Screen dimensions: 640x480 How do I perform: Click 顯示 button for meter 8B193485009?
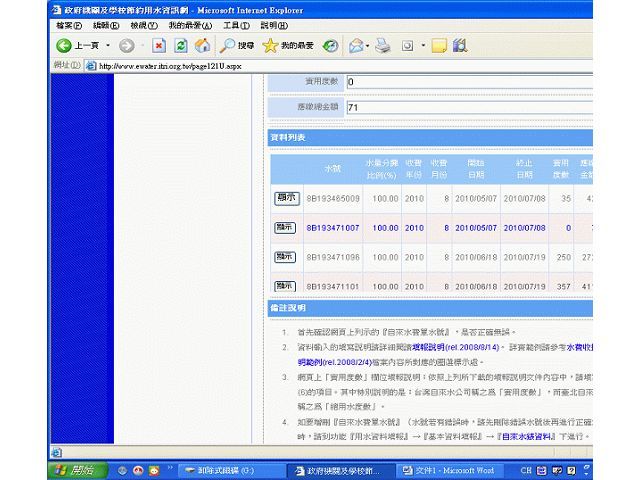(x=286, y=198)
